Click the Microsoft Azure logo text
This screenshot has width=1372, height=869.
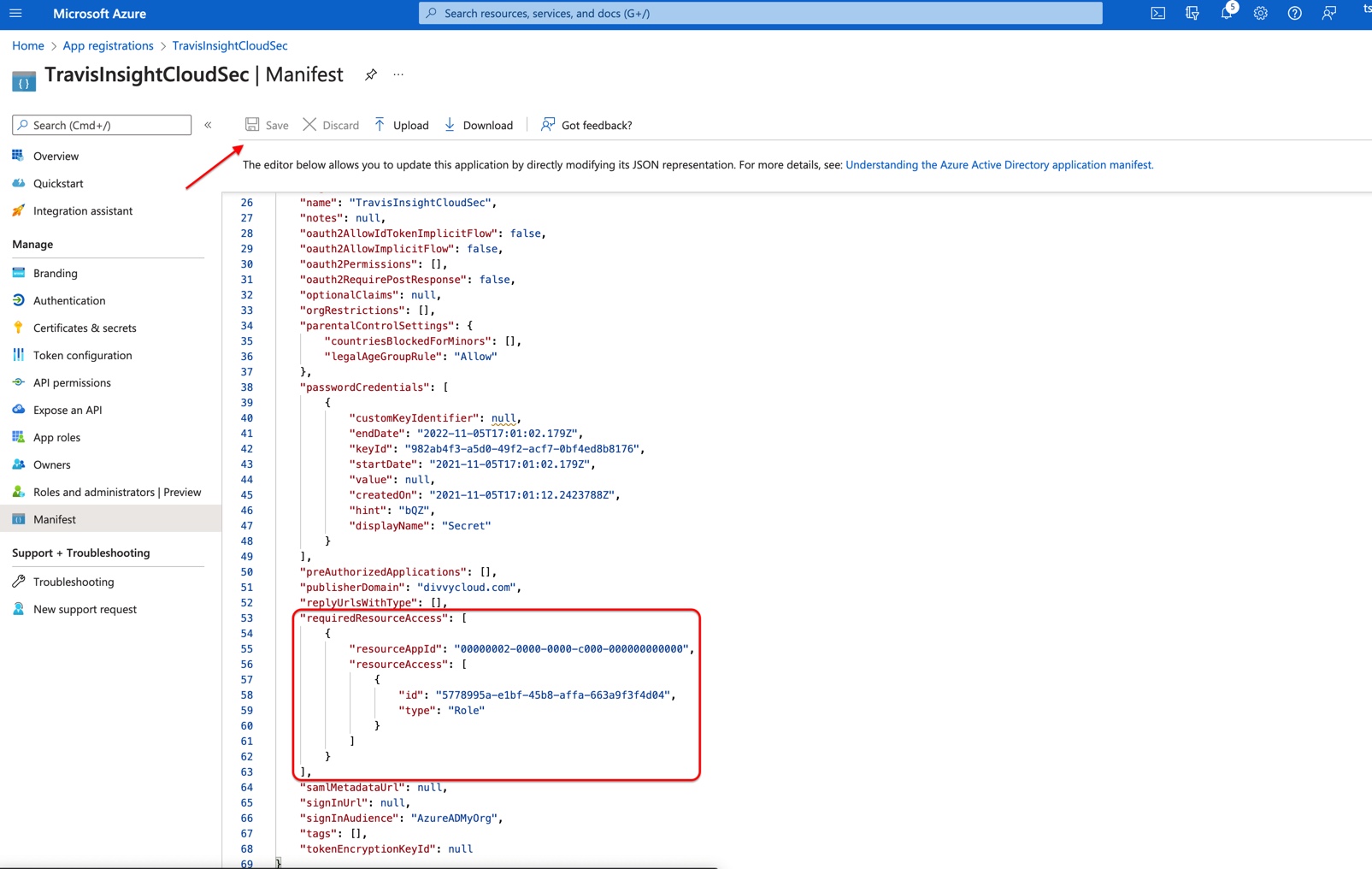click(x=99, y=14)
